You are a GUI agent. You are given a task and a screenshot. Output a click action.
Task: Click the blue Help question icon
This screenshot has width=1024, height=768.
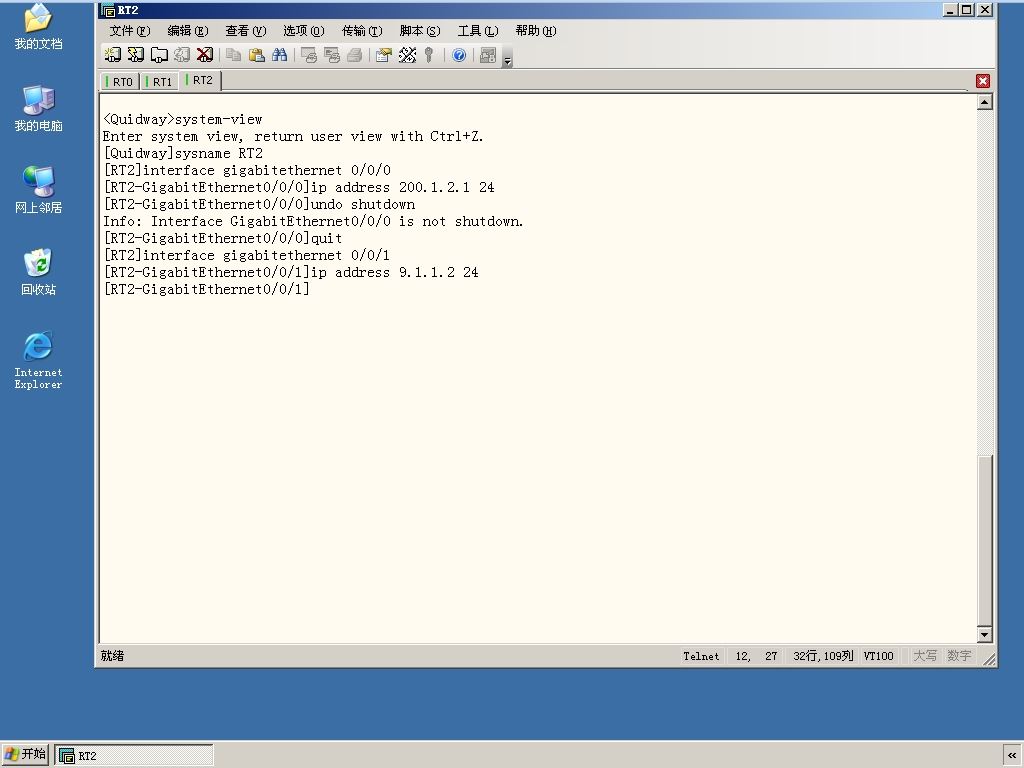tap(459, 56)
